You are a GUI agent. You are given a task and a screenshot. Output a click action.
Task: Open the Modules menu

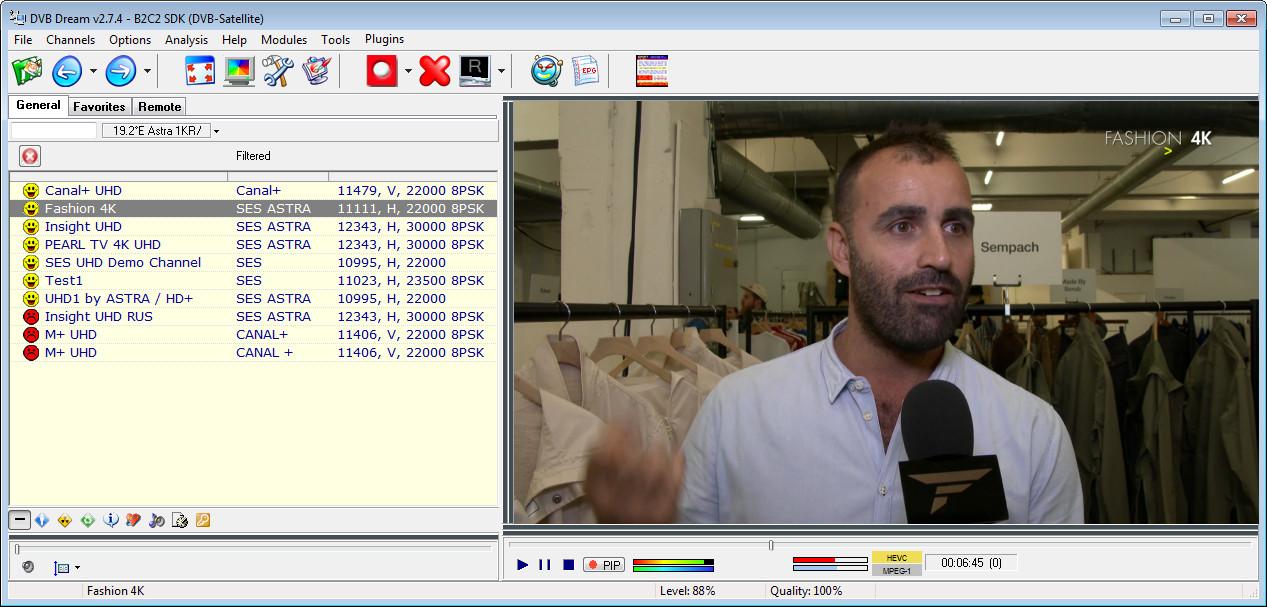[284, 40]
